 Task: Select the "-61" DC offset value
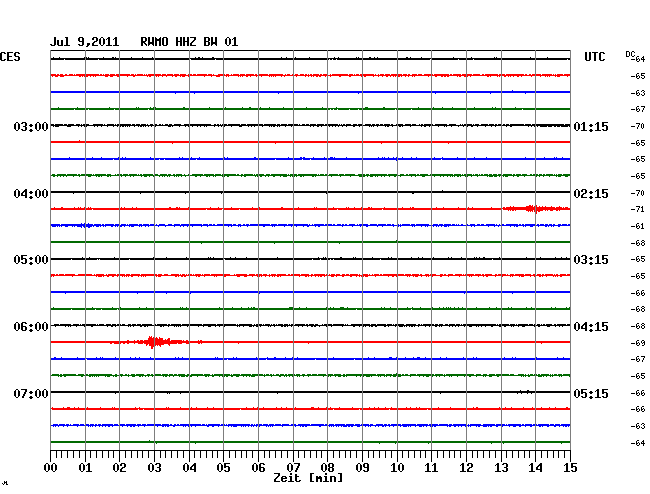point(638,226)
